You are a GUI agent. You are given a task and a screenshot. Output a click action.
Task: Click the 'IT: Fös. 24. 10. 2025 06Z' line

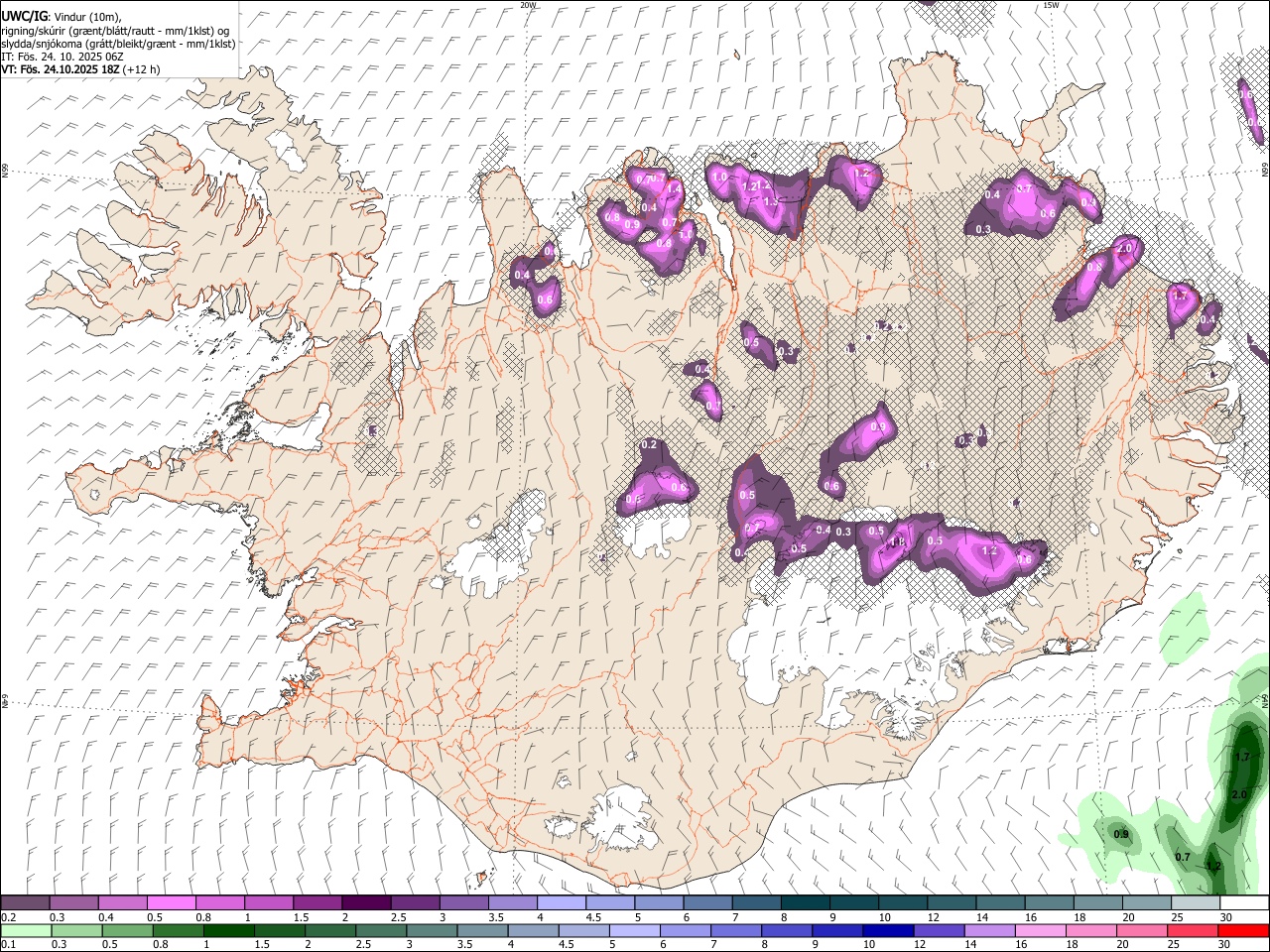coord(63,57)
